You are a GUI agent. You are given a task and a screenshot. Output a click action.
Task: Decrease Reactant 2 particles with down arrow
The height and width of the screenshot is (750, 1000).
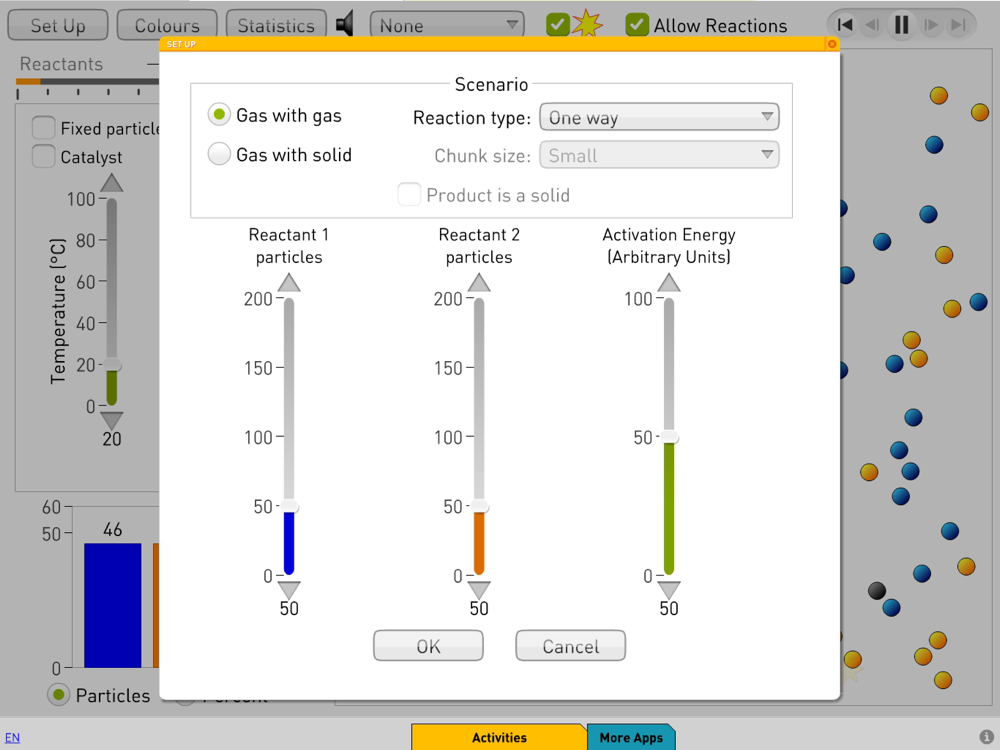[479, 589]
